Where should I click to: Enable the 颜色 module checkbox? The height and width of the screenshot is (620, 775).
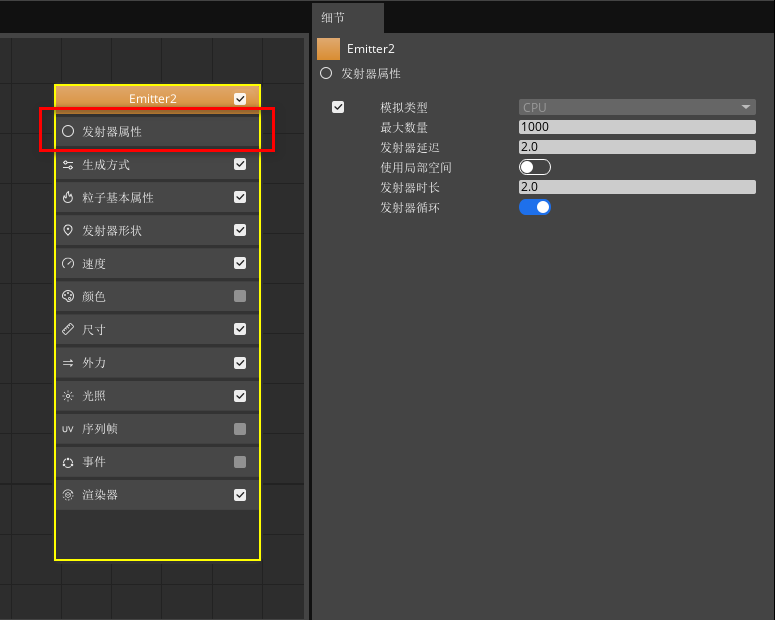coord(240,296)
